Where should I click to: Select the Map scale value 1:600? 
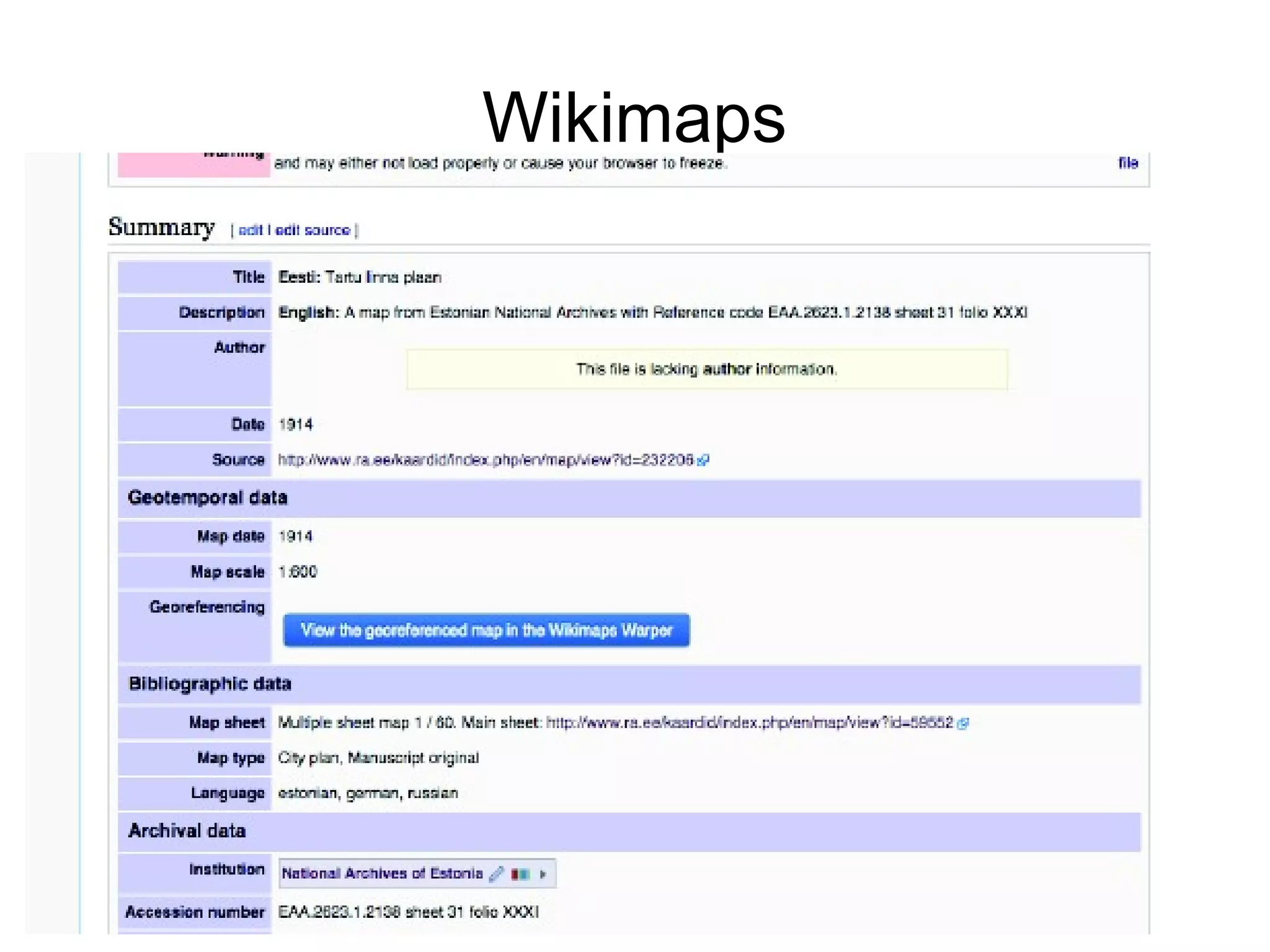point(298,572)
